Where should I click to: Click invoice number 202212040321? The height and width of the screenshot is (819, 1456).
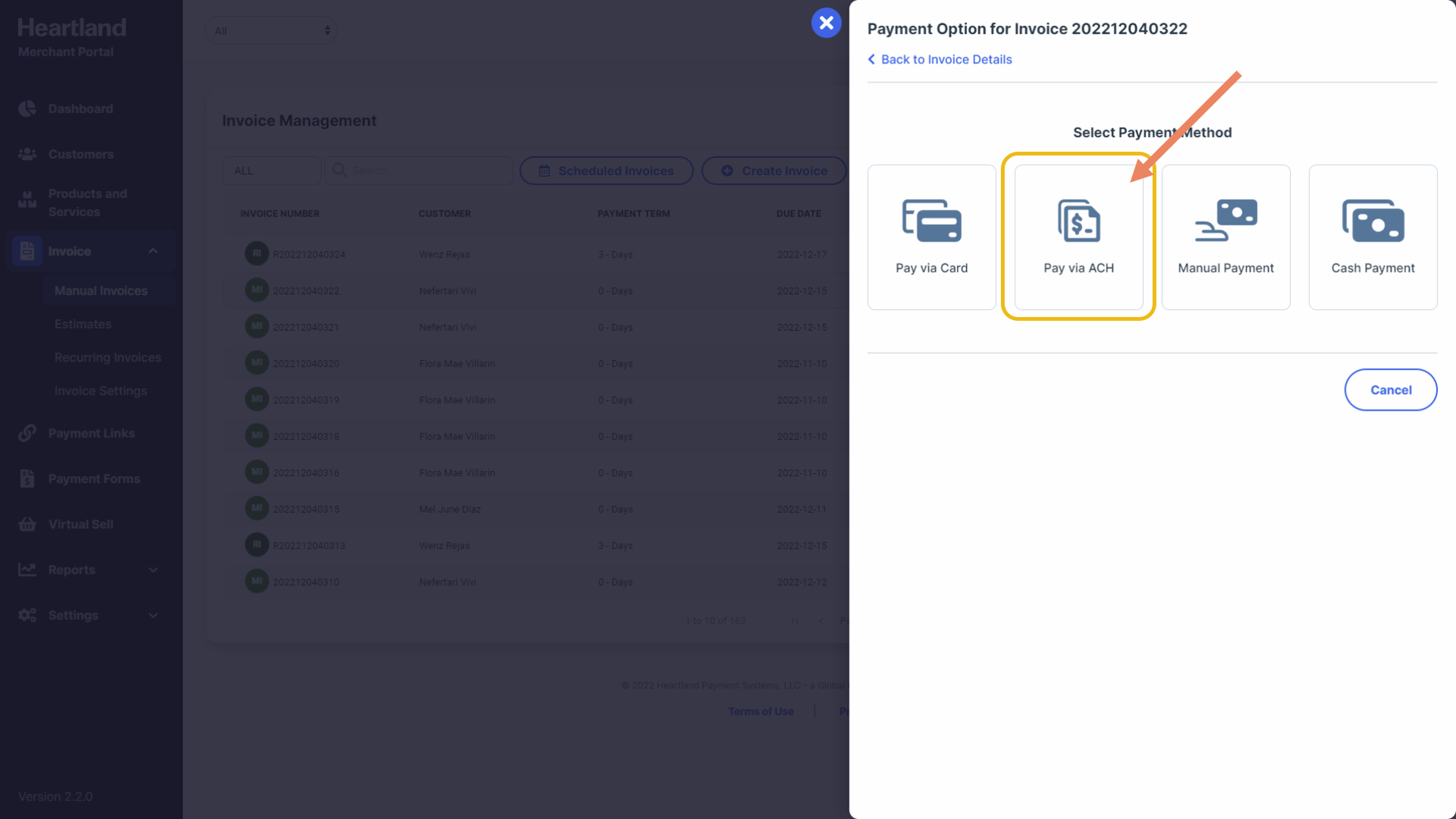pos(306,327)
